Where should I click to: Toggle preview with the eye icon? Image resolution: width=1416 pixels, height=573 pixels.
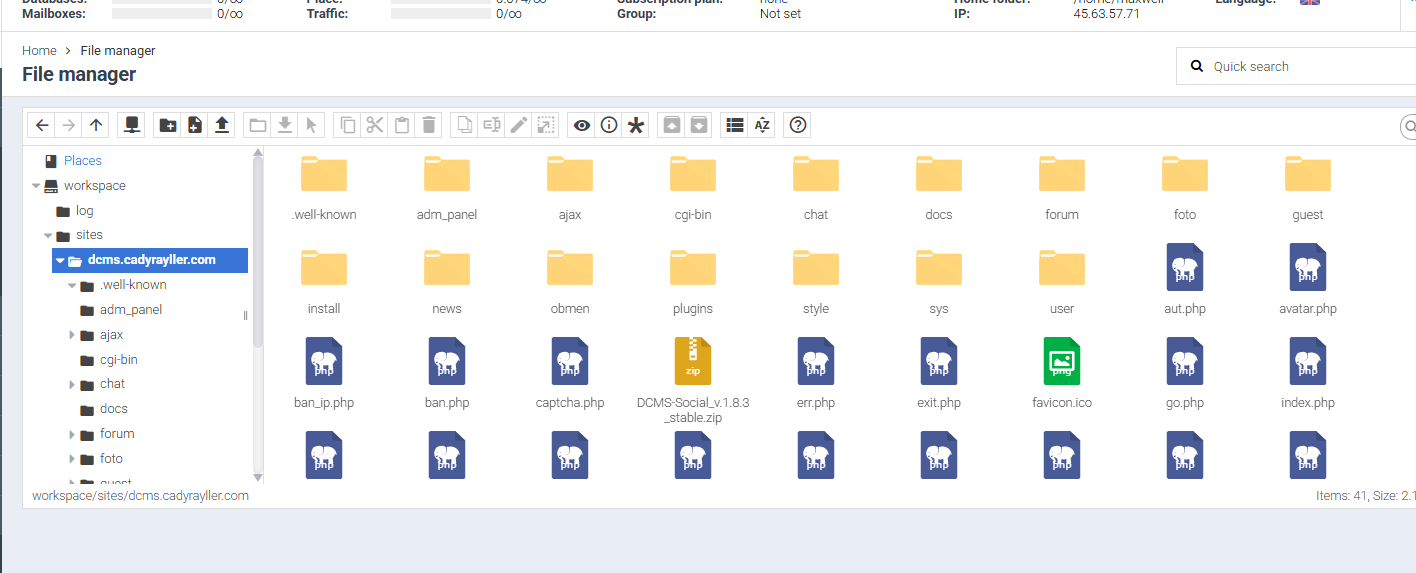(x=581, y=125)
